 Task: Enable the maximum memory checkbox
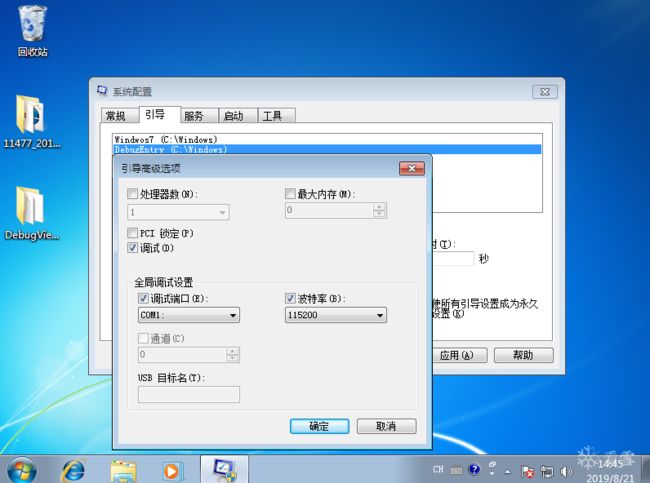click(x=290, y=194)
